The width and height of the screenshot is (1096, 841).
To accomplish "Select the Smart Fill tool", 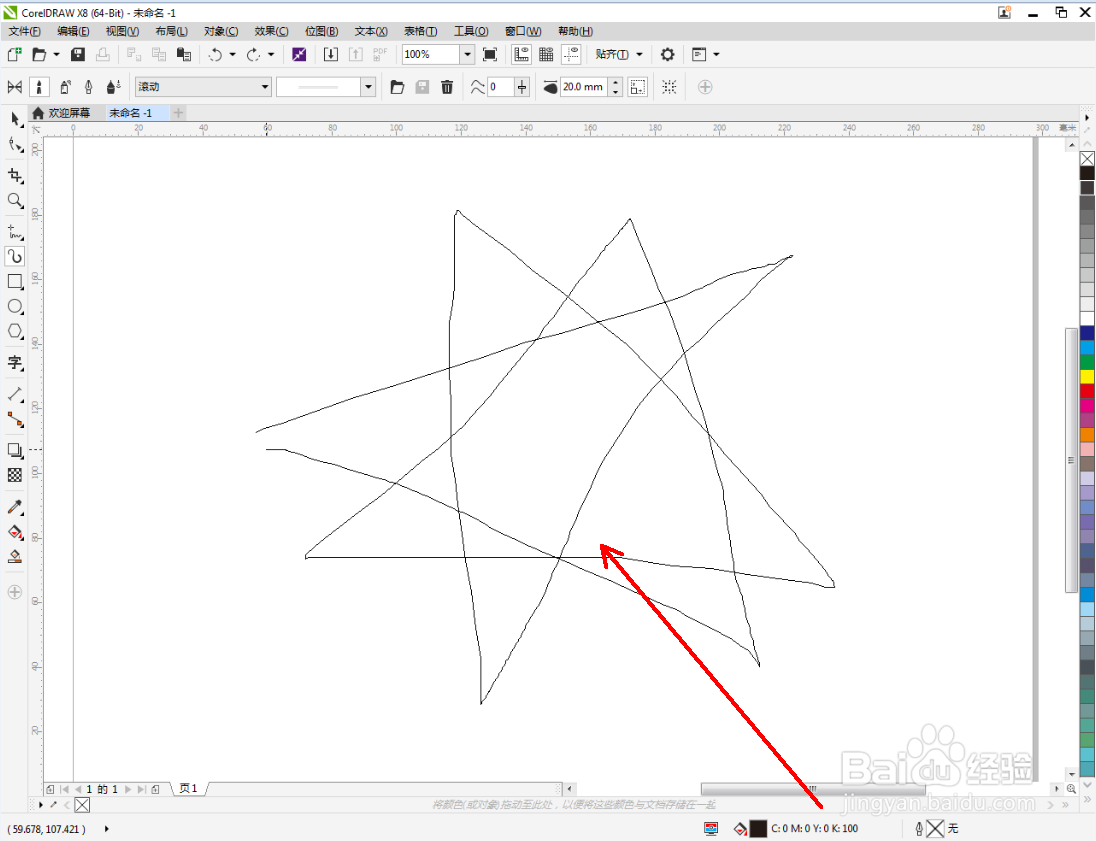I will (15, 557).
